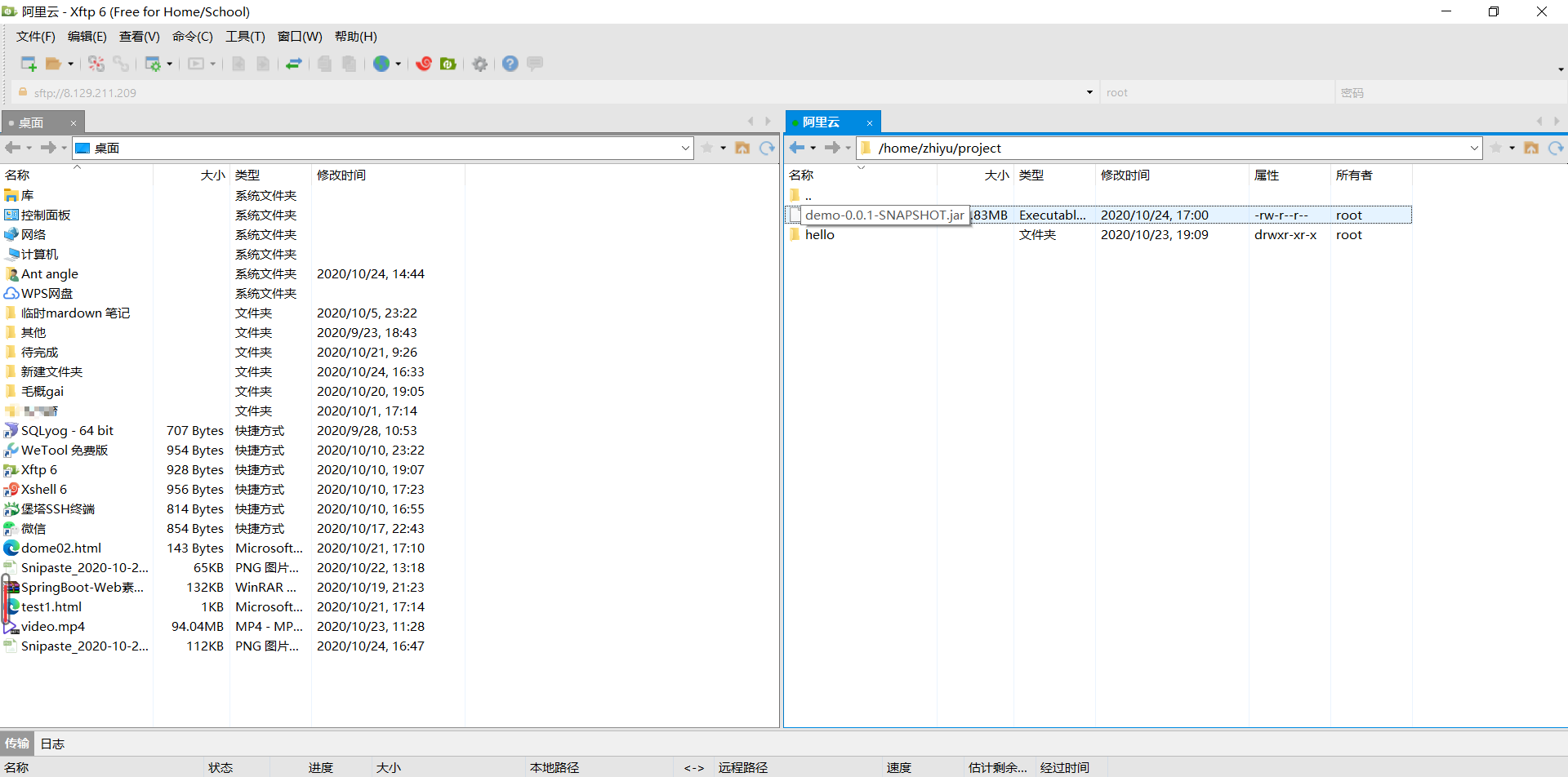The width and height of the screenshot is (1568, 777).
Task: Click the root username field
Action: tap(1217, 92)
